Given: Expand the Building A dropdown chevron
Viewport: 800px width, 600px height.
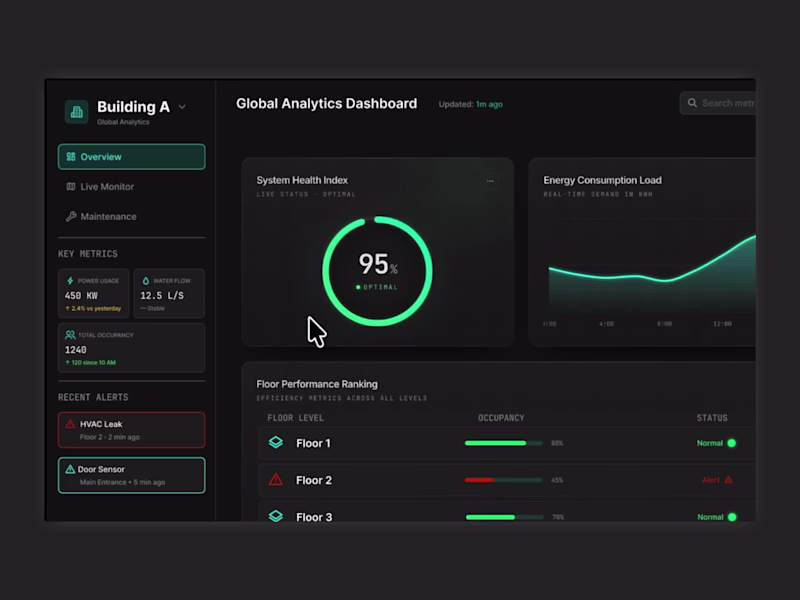Looking at the screenshot, I should coord(182,107).
